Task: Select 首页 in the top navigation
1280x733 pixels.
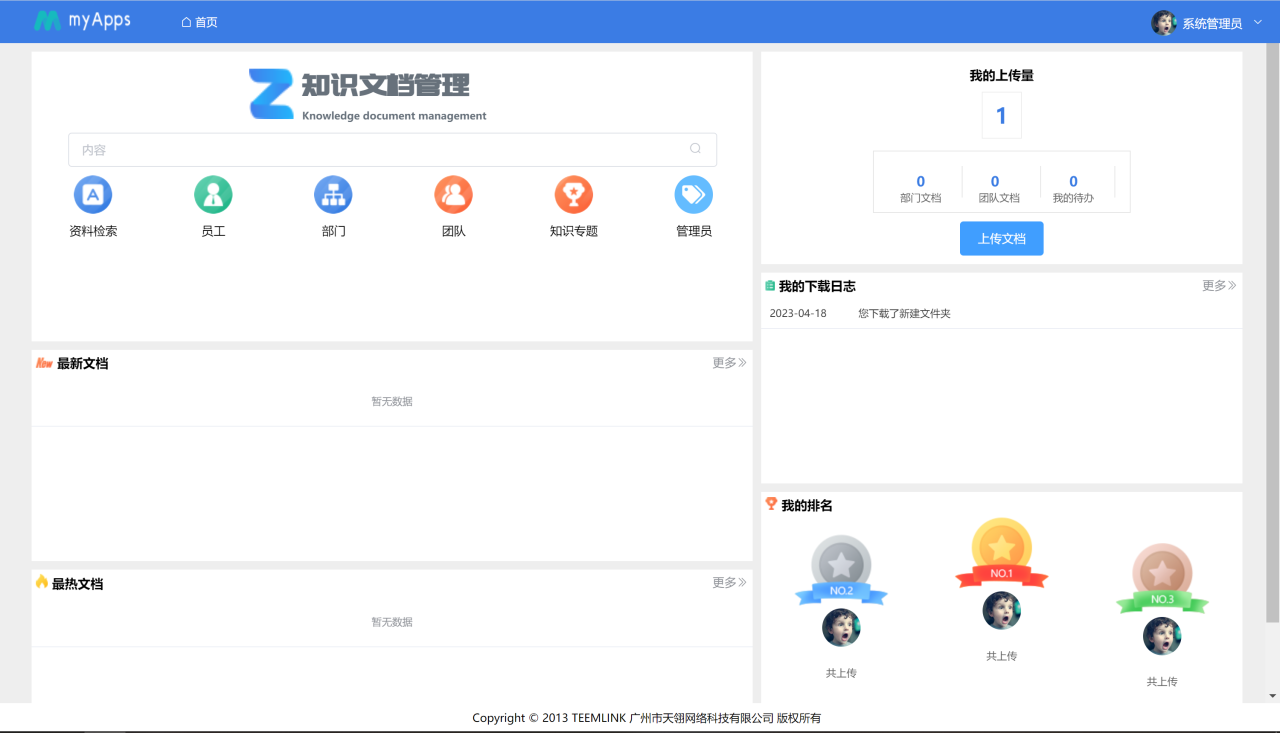Action: pos(199,20)
